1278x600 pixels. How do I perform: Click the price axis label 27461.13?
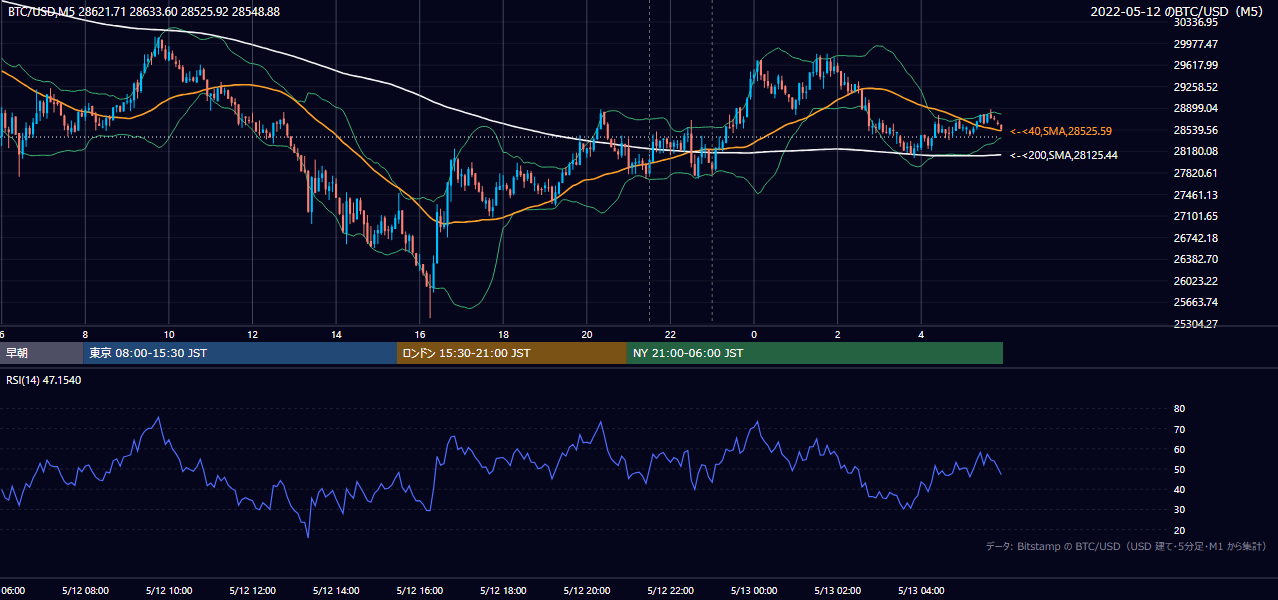click(1196, 195)
